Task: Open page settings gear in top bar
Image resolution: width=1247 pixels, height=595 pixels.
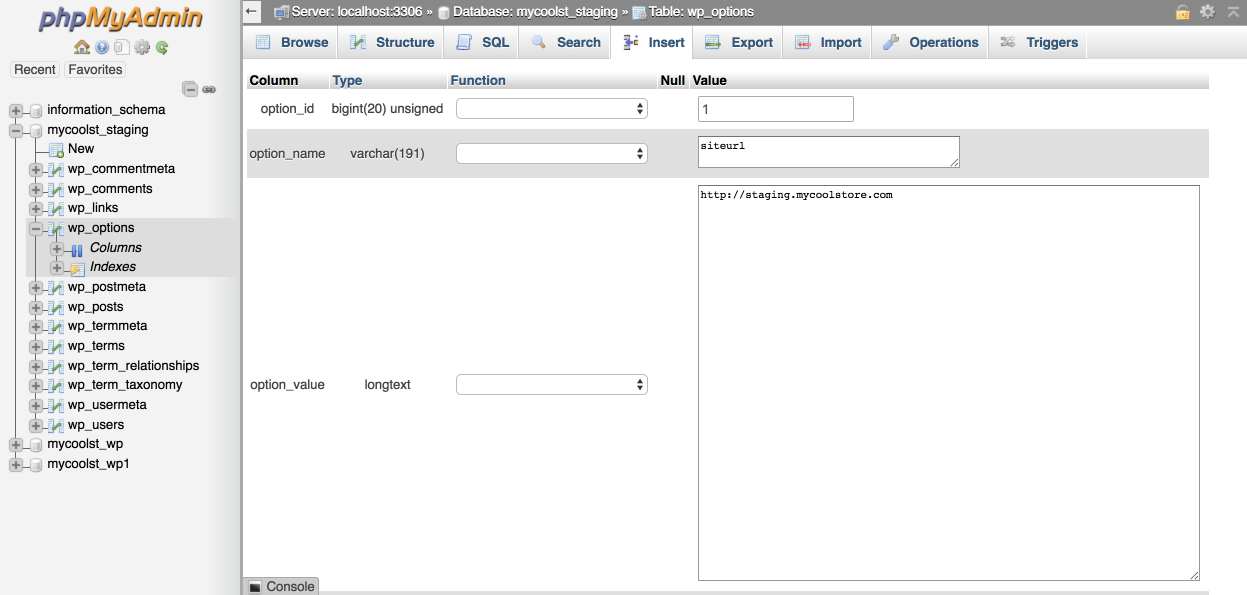Action: tap(1207, 12)
